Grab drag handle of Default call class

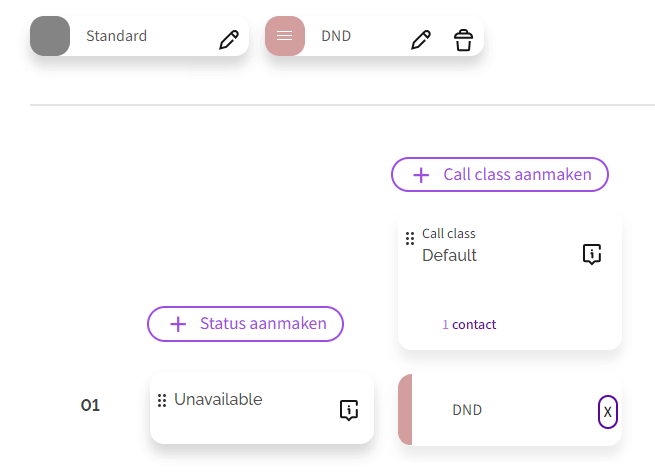[x=410, y=238]
